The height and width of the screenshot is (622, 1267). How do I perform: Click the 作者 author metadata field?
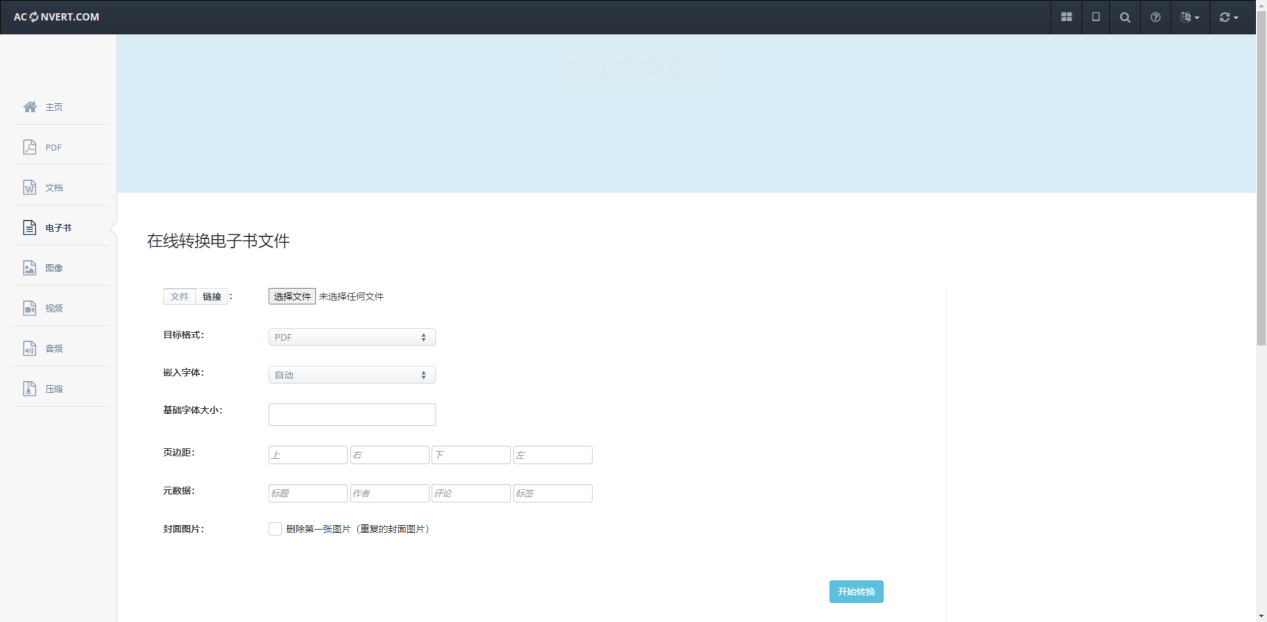(x=390, y=493)
